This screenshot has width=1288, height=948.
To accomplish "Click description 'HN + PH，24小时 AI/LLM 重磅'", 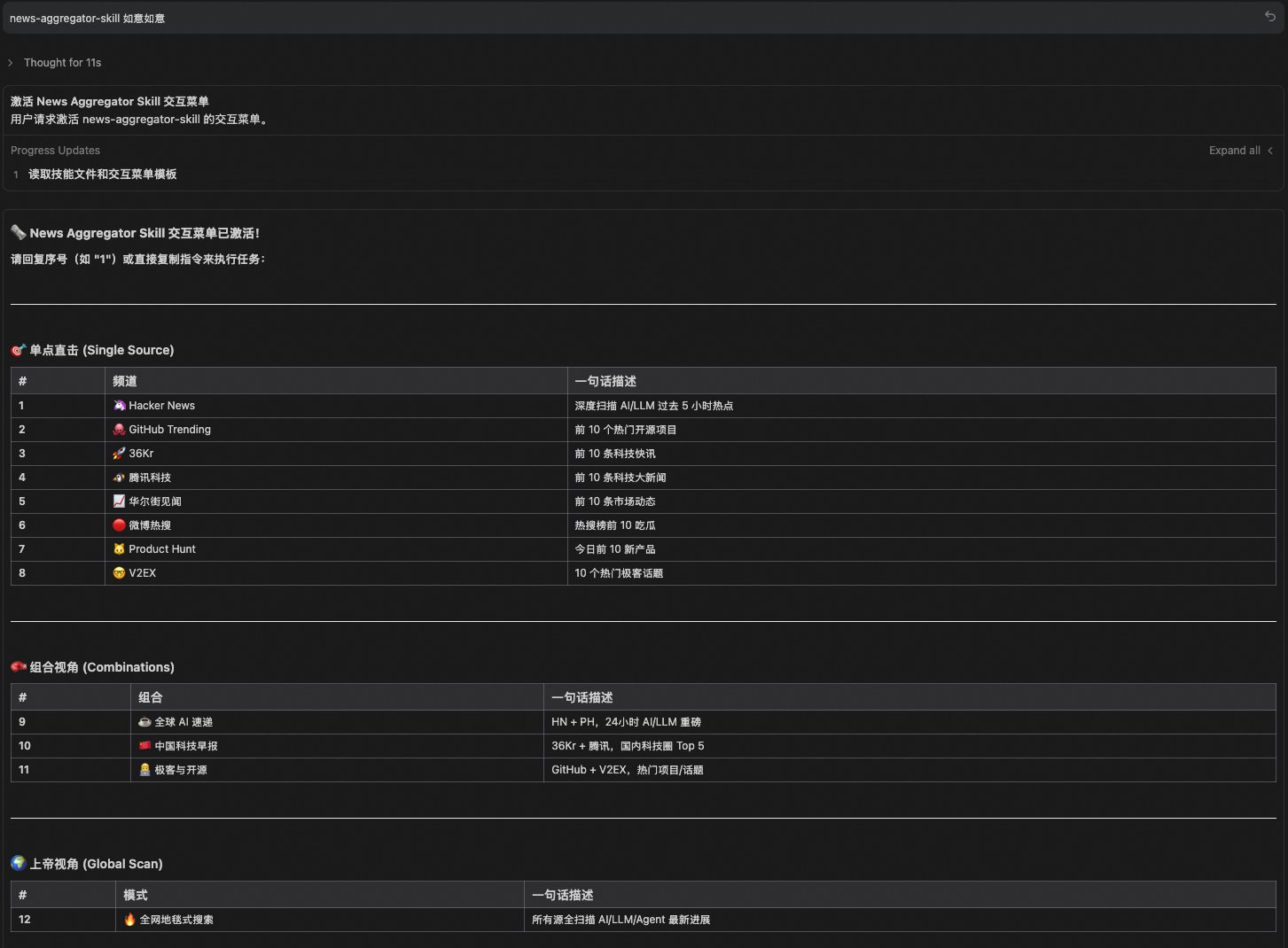I will (626, 722).
